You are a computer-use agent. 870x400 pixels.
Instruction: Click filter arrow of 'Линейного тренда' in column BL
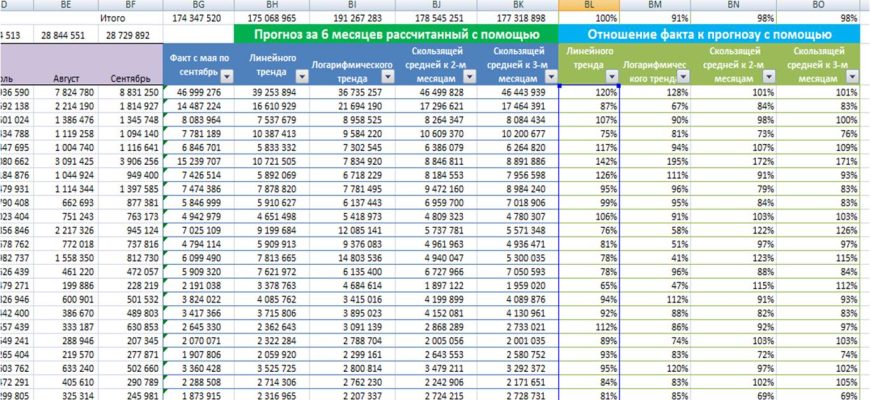pyautogui.click(x=612, y=77)
